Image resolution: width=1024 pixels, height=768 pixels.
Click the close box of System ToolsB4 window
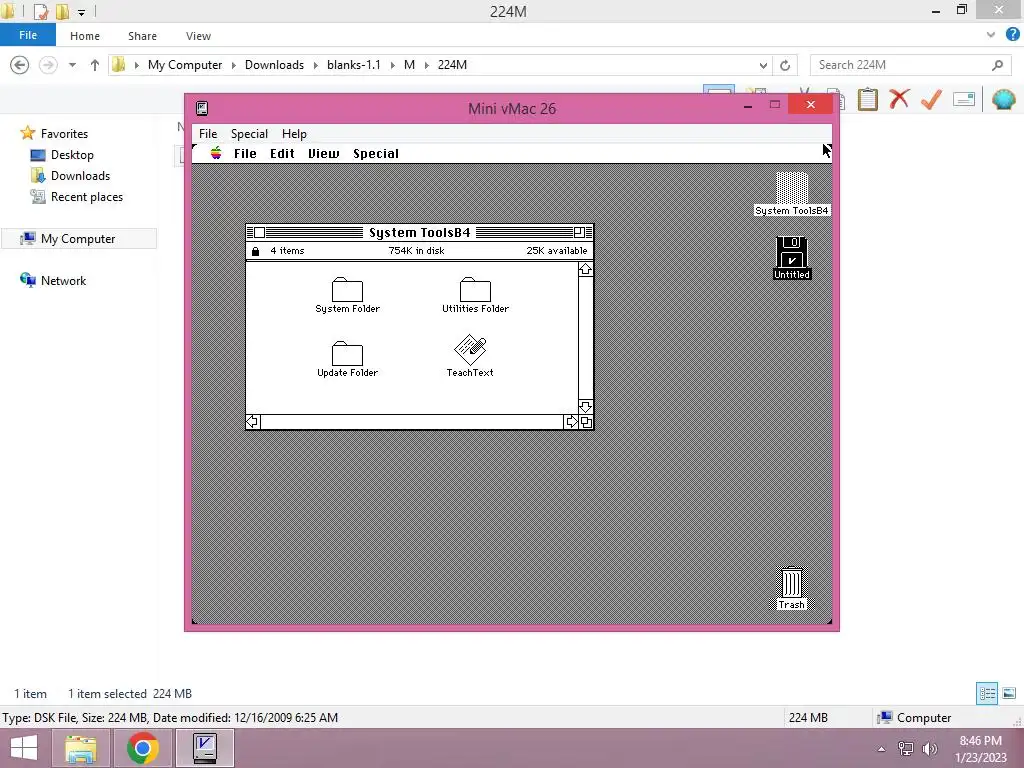pos(259,232)
